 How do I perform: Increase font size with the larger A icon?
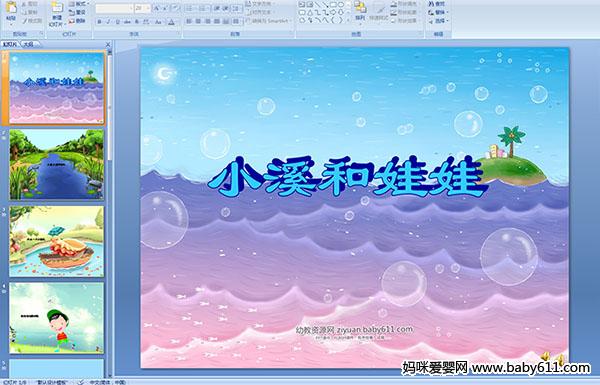[157, 8]
